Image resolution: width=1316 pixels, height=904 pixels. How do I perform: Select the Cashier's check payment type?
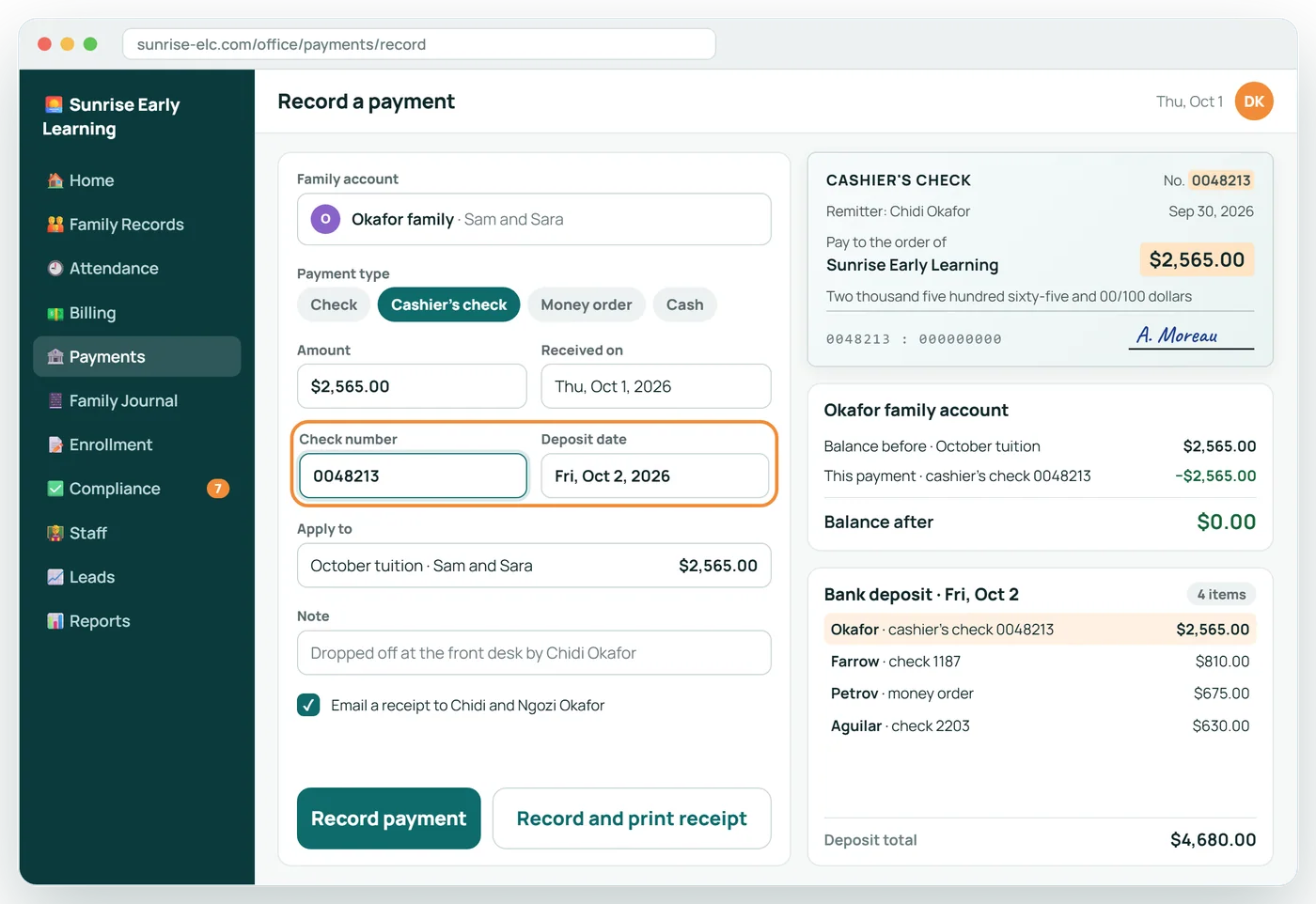click(x=448, y=304)
